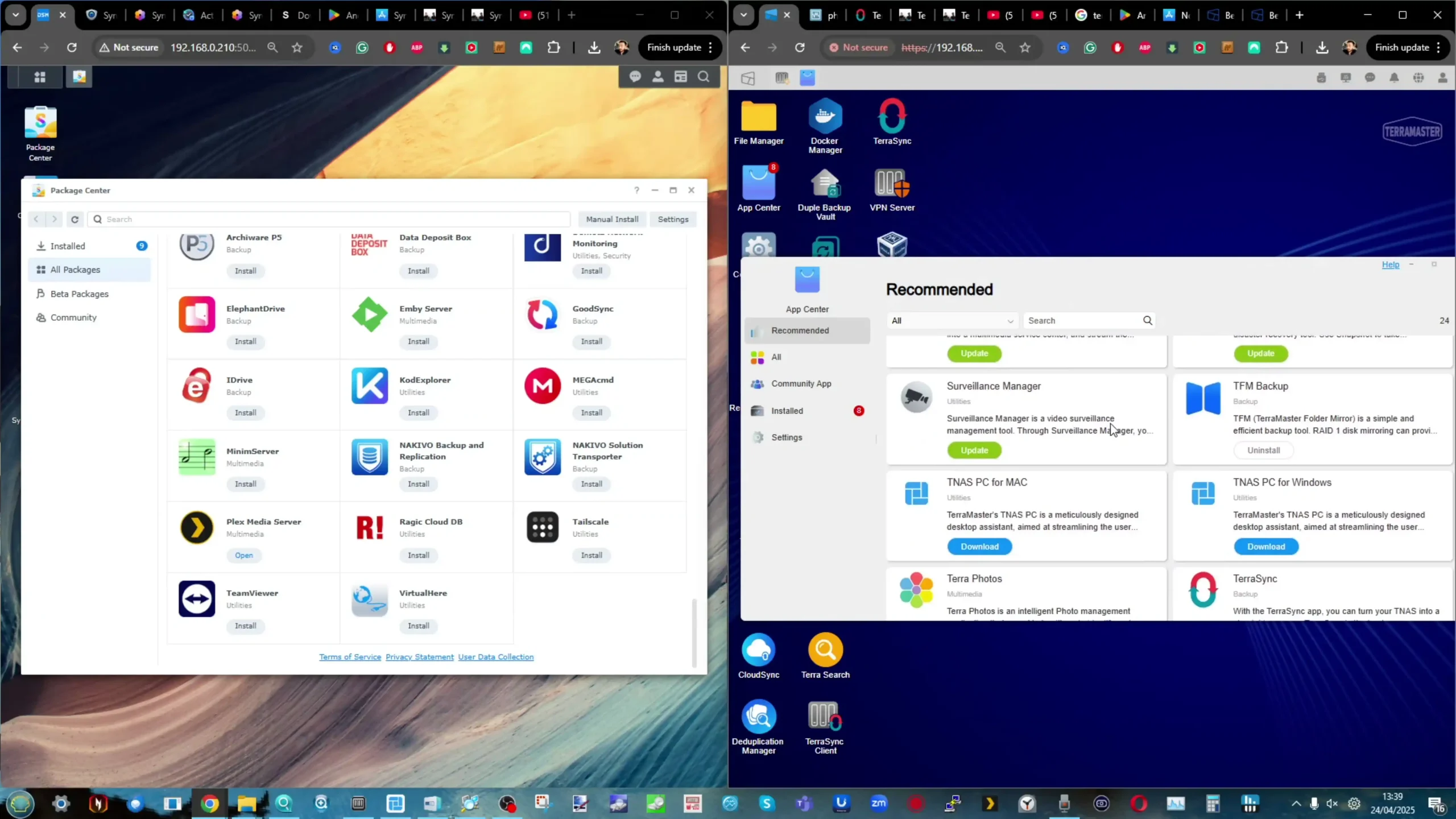Uninstall TFM Backup app
1456x819 pixels.
coord(1264,450)
